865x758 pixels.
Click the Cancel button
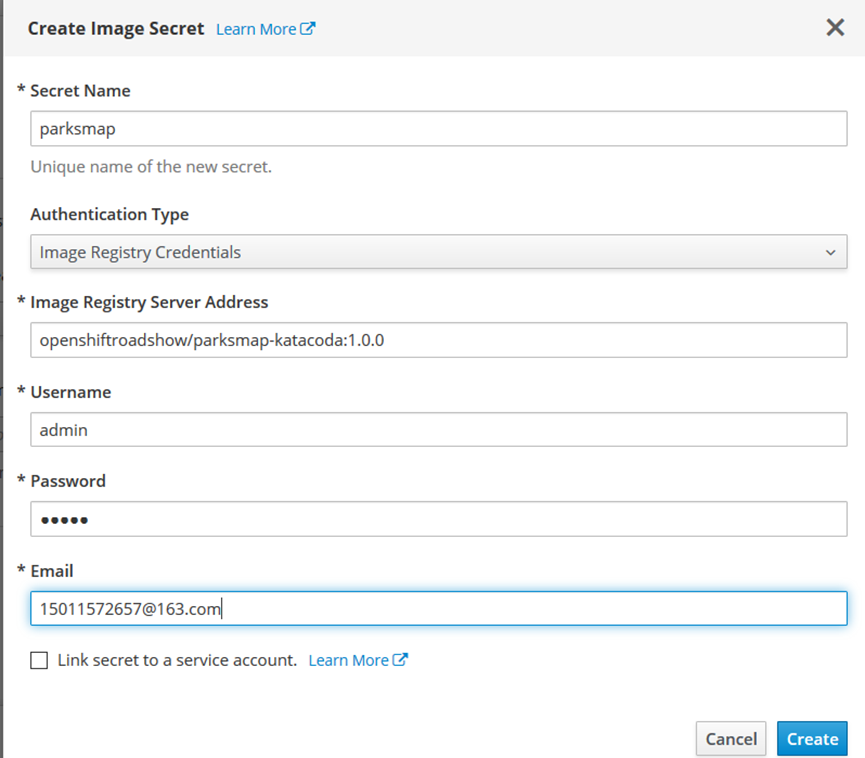(731, 739)
